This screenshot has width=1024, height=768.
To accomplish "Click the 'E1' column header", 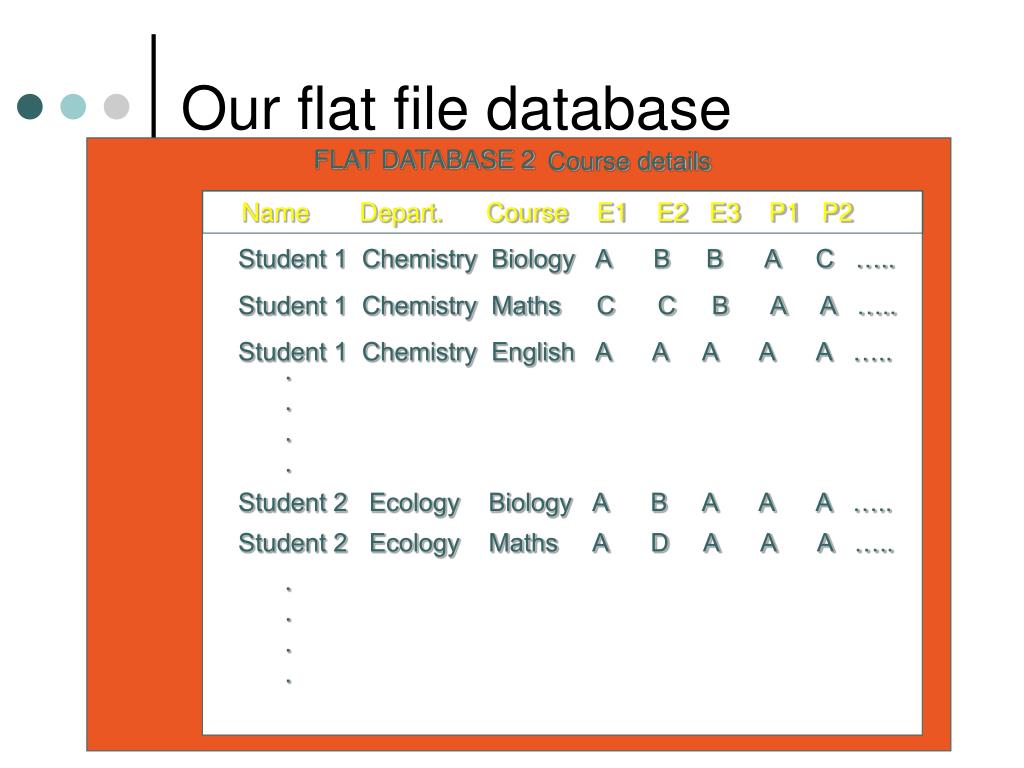I will tap(613, 213).
